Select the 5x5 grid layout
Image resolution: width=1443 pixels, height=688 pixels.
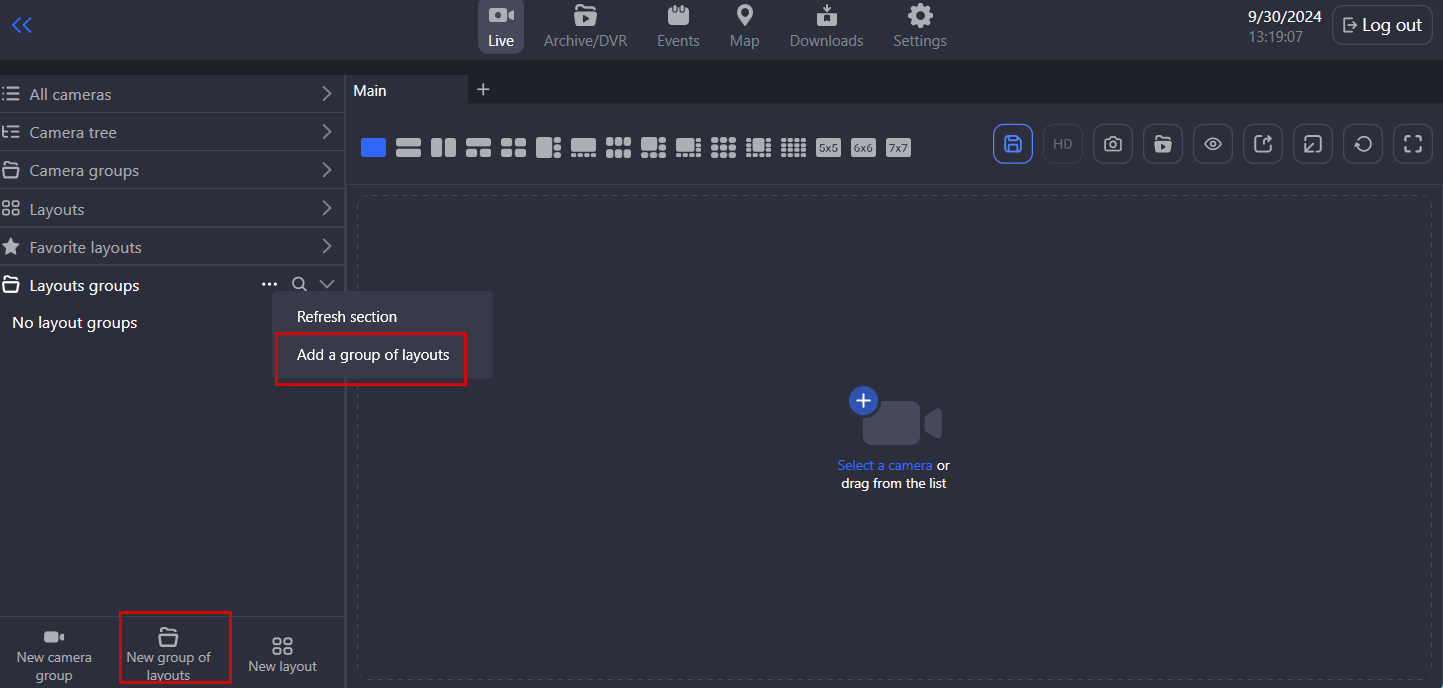click(828, 148)
